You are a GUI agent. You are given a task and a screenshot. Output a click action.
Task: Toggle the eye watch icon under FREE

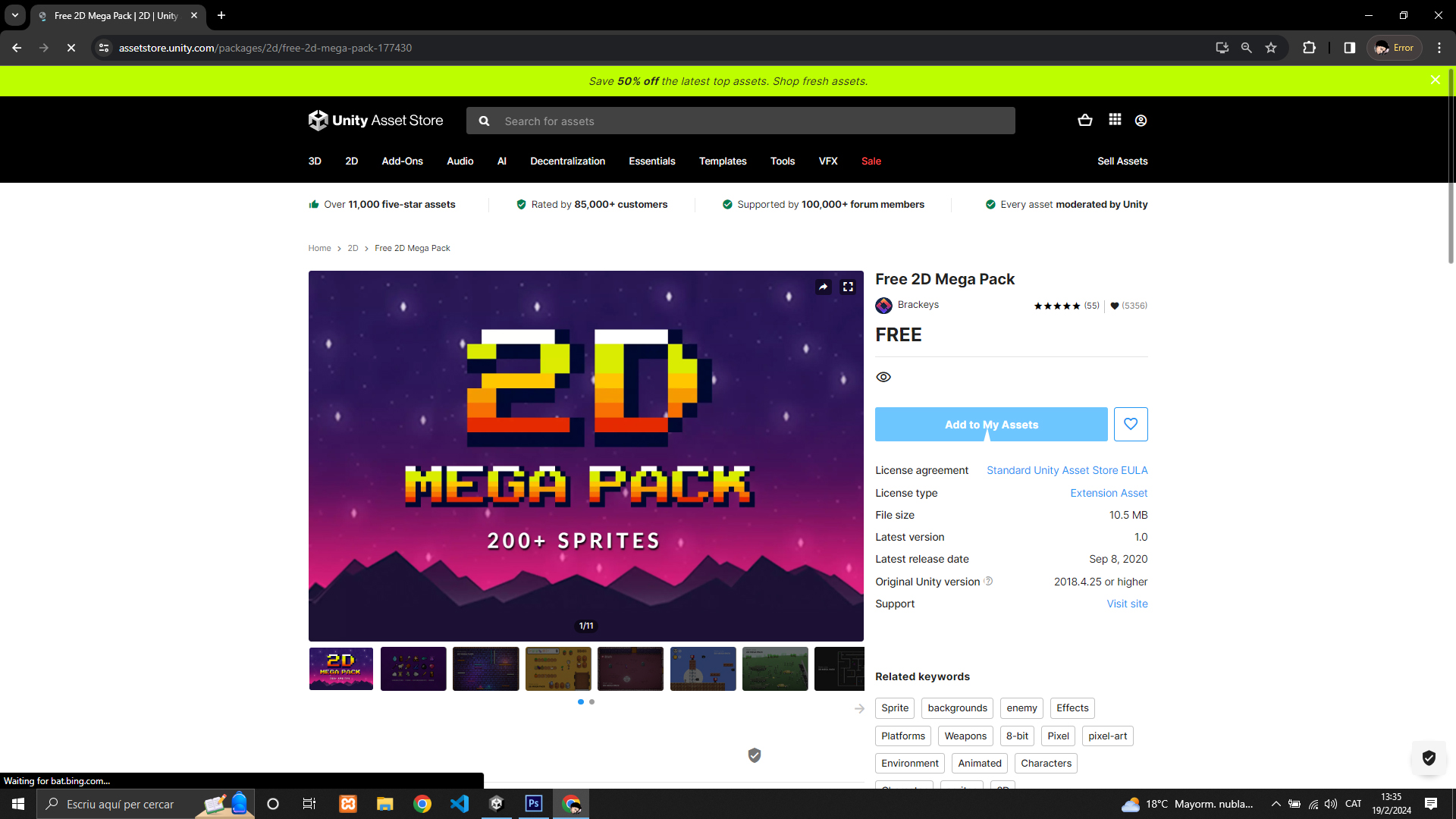click(x=883, y=377)
